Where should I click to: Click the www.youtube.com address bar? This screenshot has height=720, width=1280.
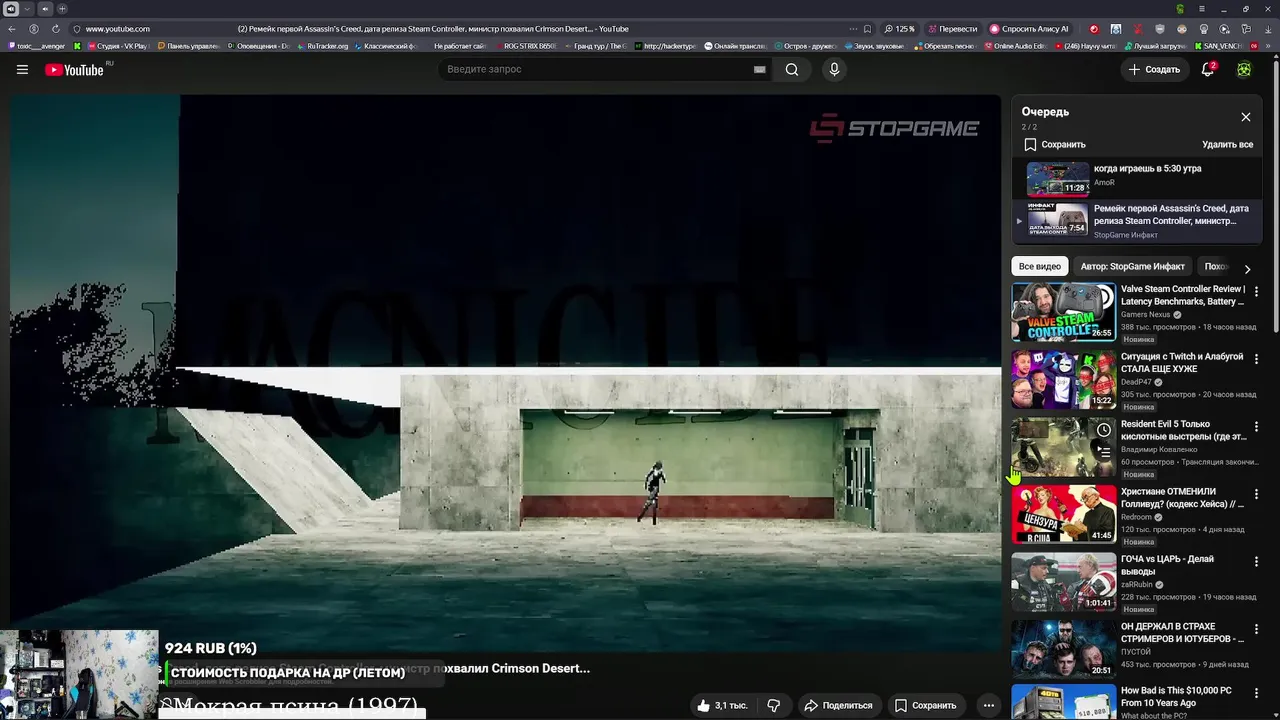117,29
